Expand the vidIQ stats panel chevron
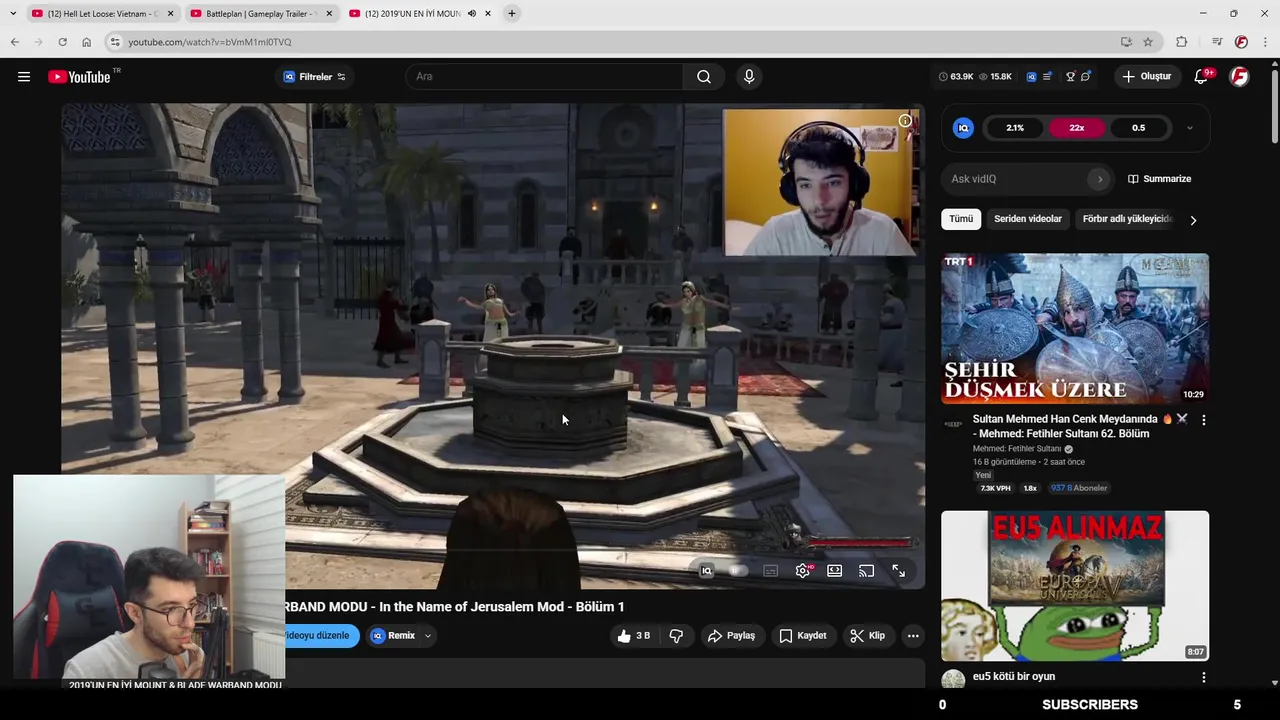This screenshot has height=720, width=1280. [1189, 128]
